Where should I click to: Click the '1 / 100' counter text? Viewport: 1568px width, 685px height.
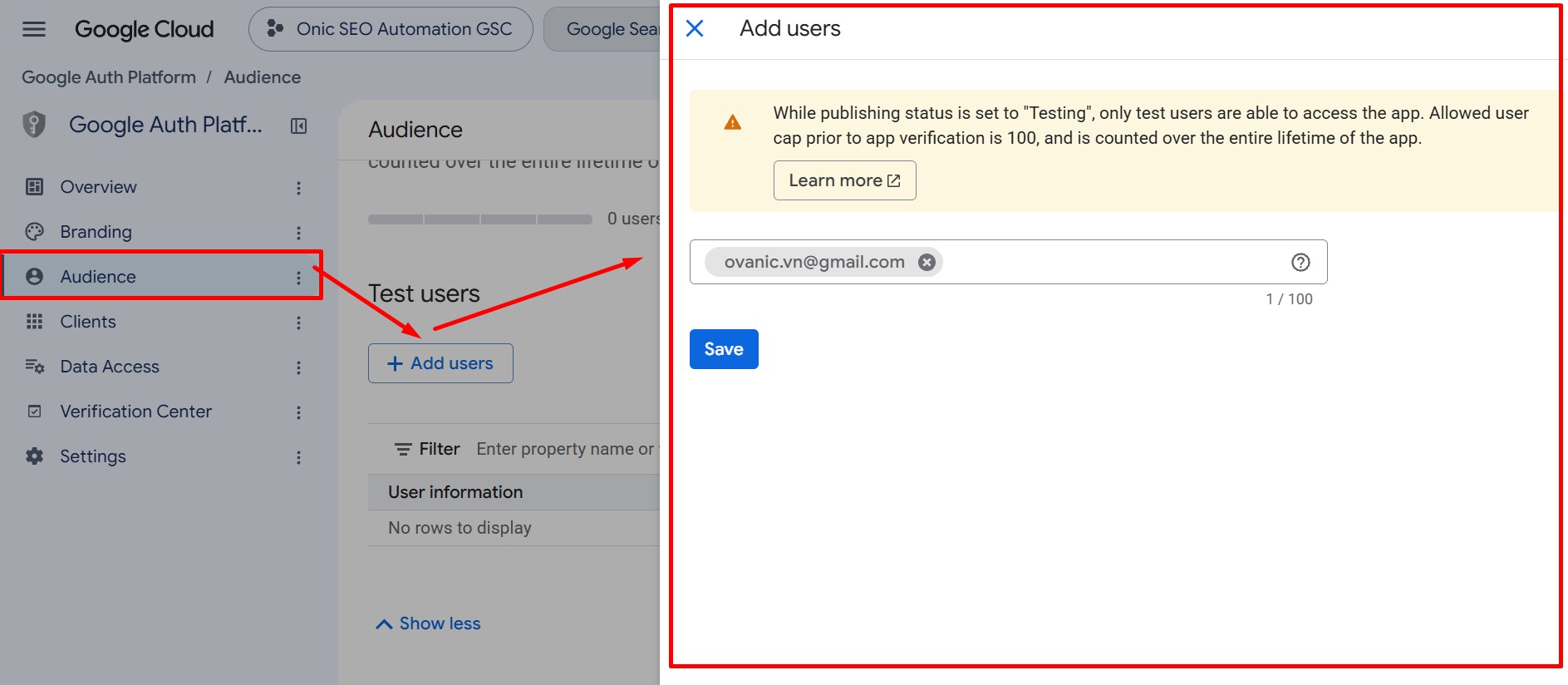(1289, 299)
